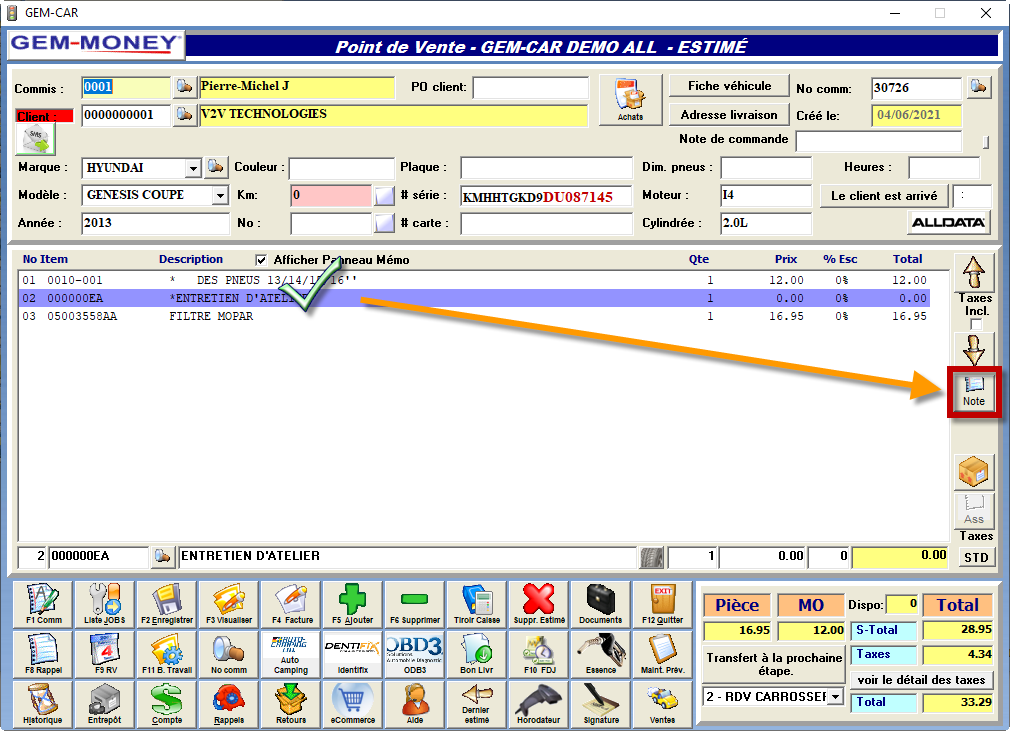Open F10 FDJ icon
This screenshot has height=731, width=1010.
coord(538,654)
